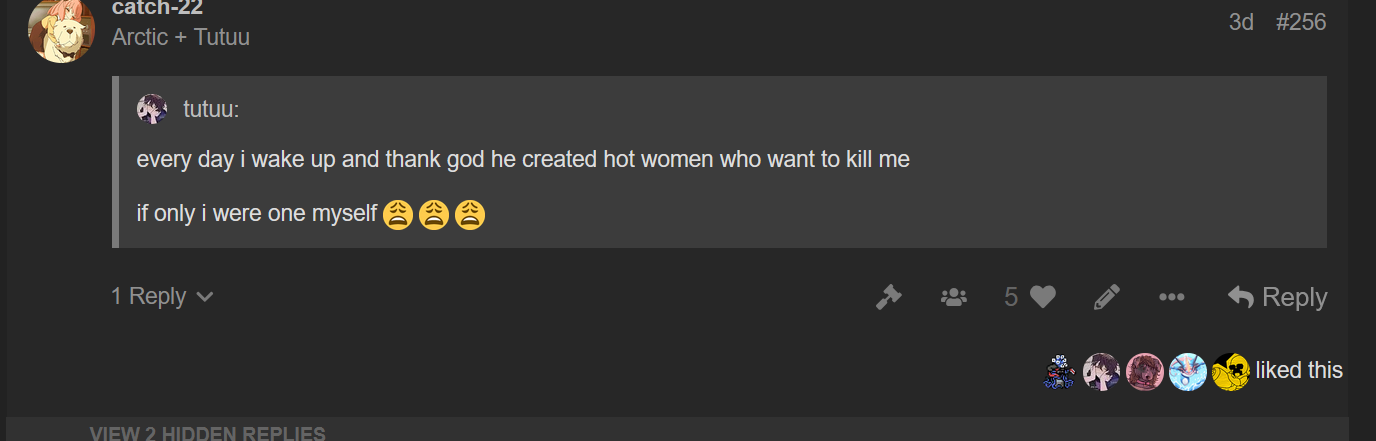Click the 3d post date
Image resolution: width=1376 pixels, height=441 pixels.
point(1240,22)
